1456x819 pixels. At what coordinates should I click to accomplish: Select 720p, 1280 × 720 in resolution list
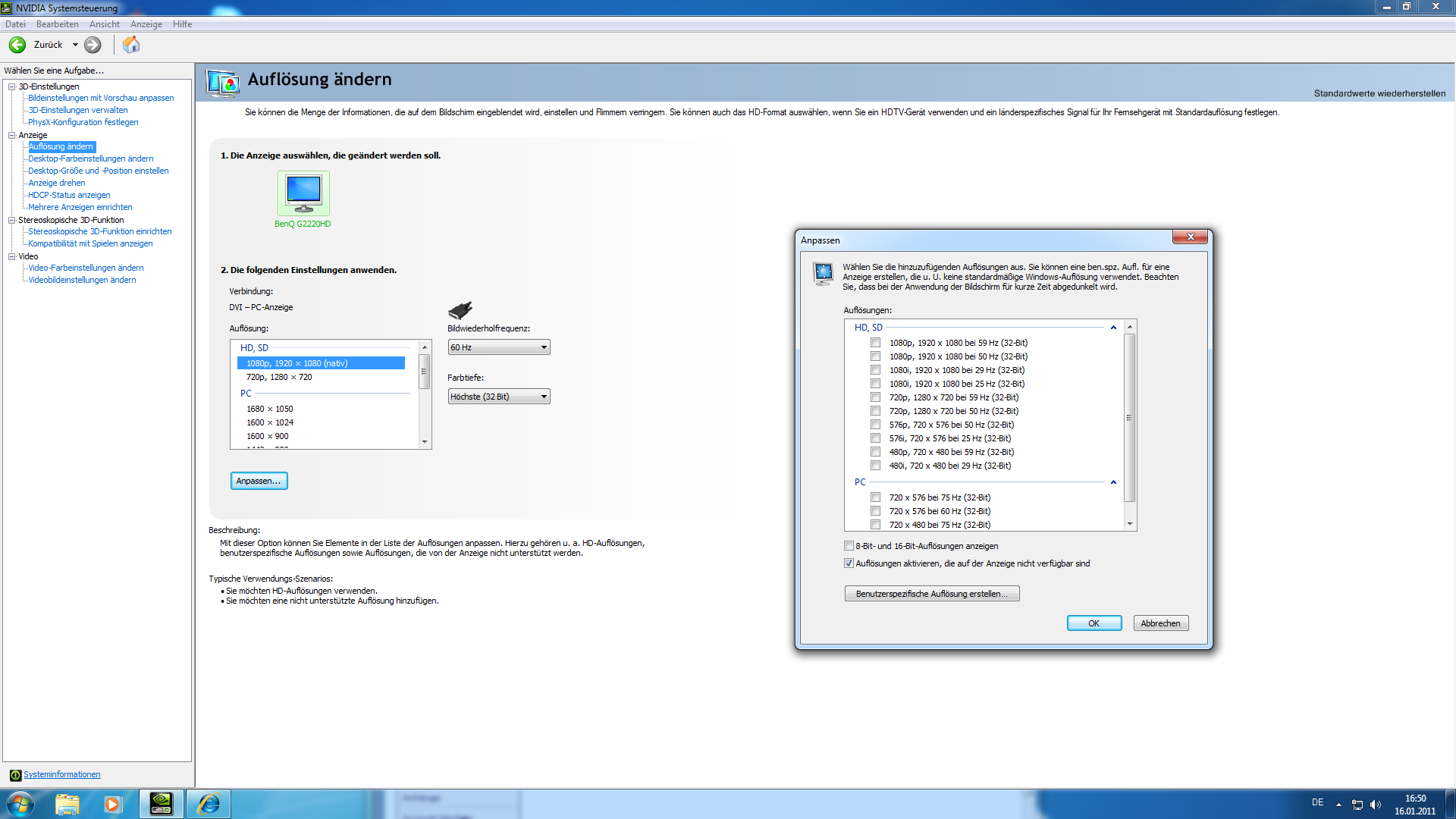(279, 377)
